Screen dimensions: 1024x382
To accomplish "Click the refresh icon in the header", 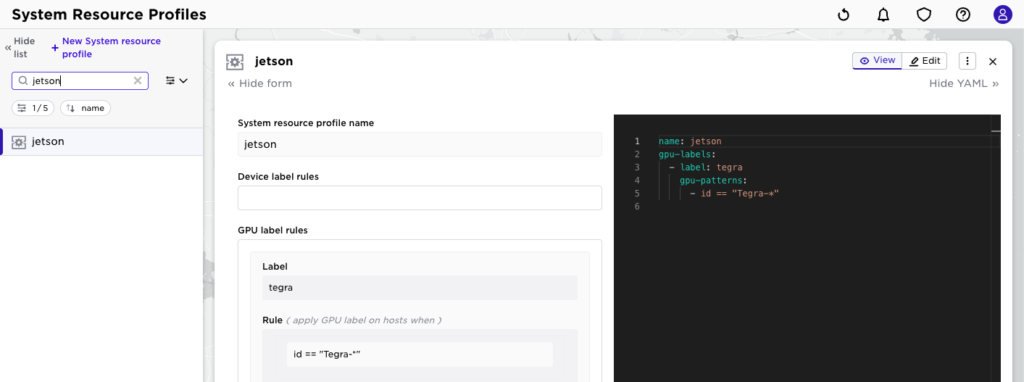I will click(843, 14).
